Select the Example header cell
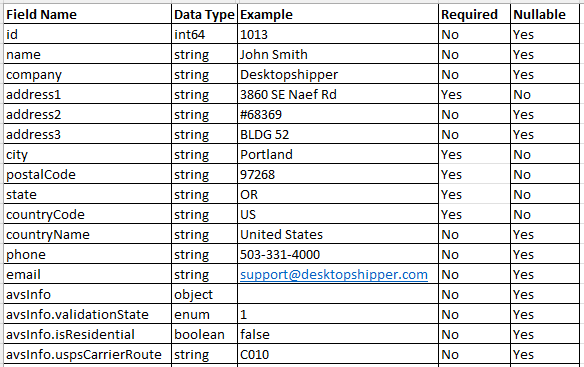Screen dimensions: 584x367 click(338, 14)
